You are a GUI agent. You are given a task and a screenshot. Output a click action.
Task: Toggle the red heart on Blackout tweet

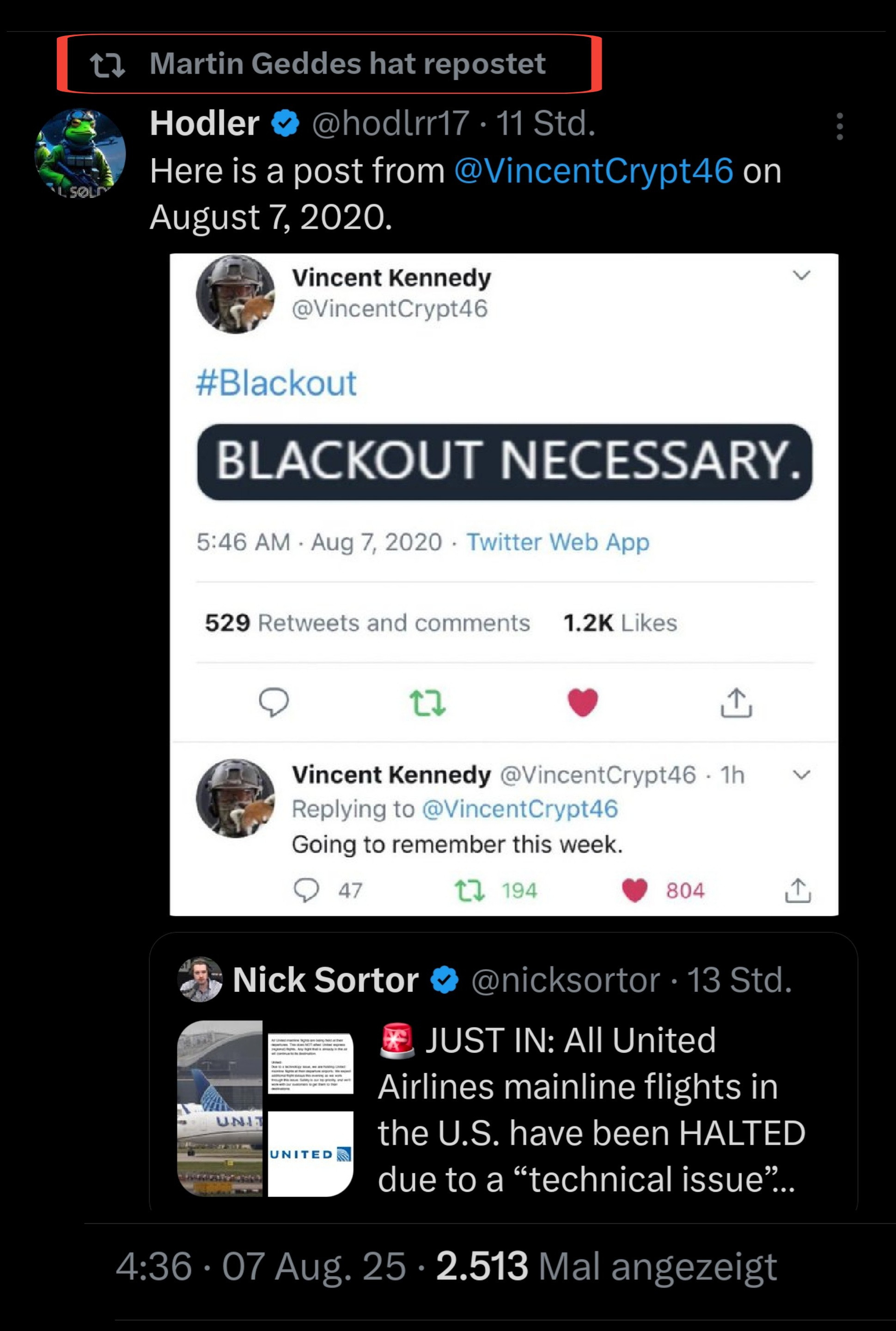click(583, 702)
